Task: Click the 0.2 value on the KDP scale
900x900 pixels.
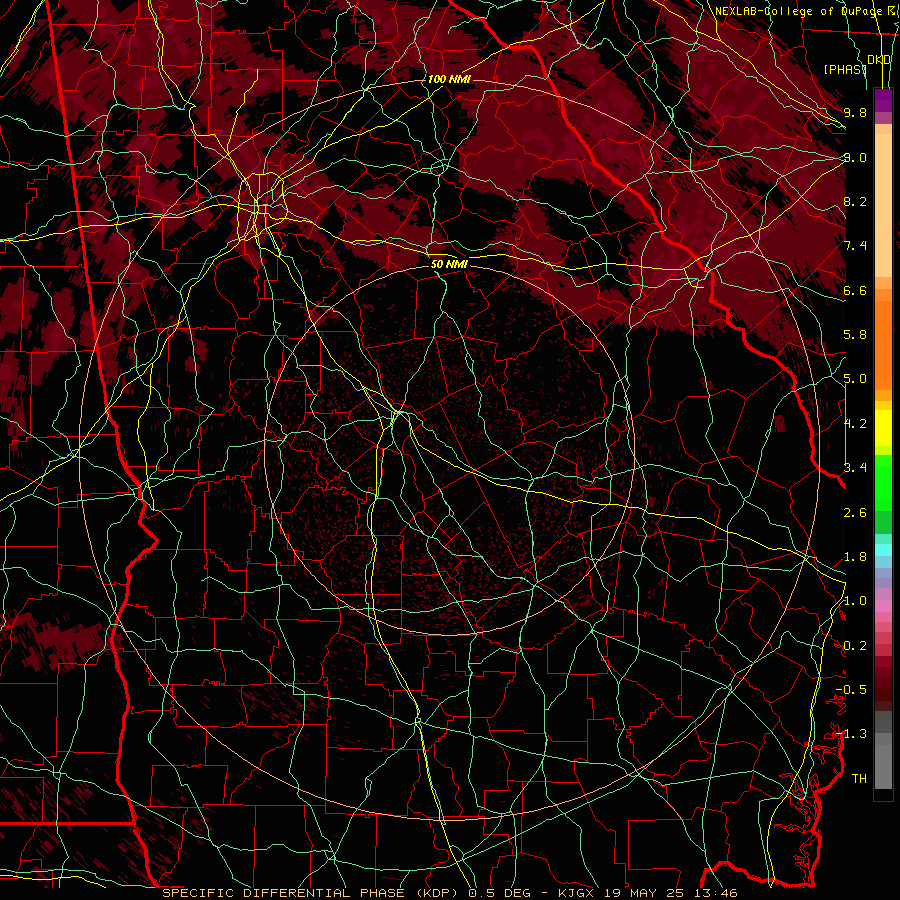Action: (x=855, y=646)
